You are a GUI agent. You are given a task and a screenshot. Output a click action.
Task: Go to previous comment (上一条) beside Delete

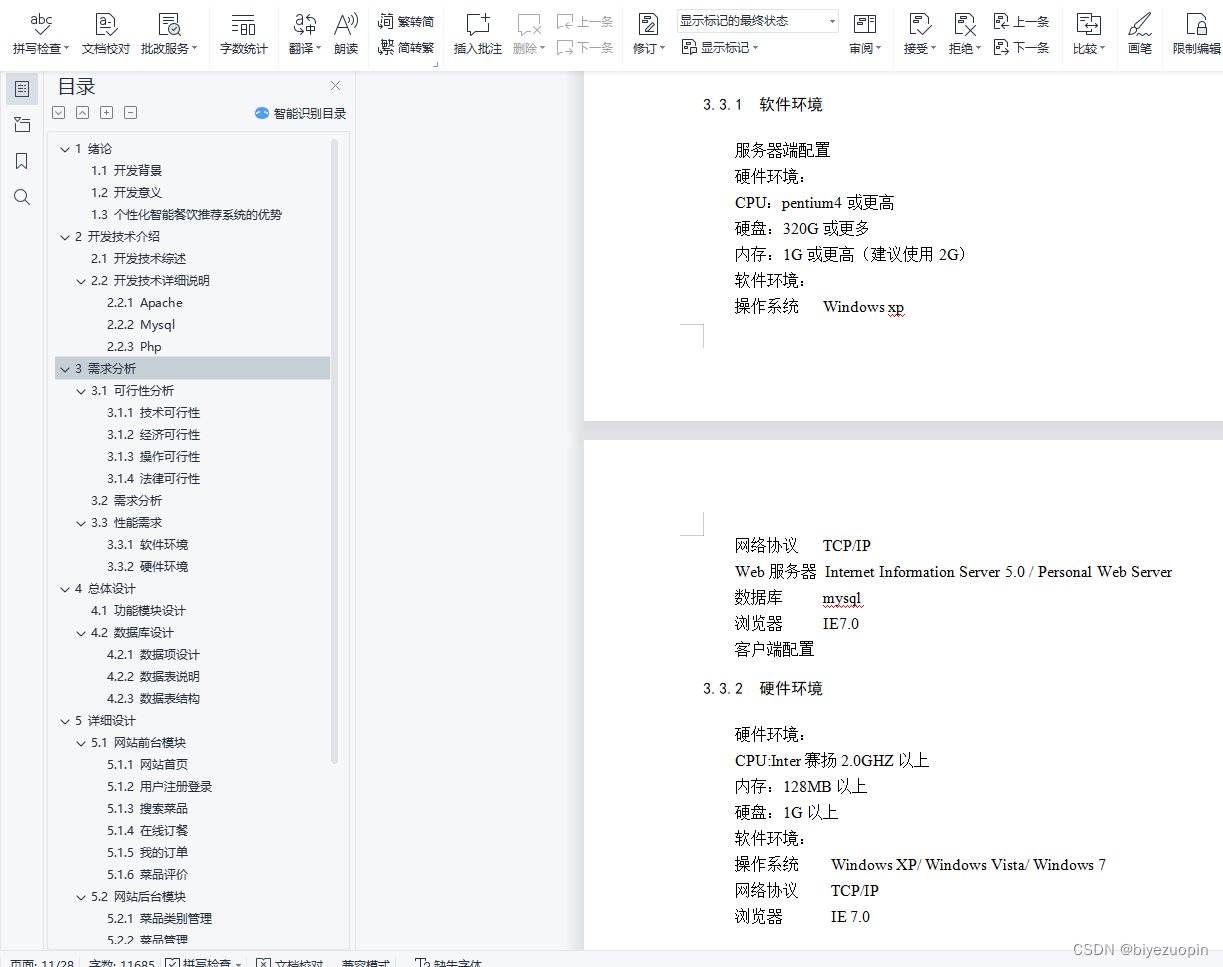click(x=585, y=21)
